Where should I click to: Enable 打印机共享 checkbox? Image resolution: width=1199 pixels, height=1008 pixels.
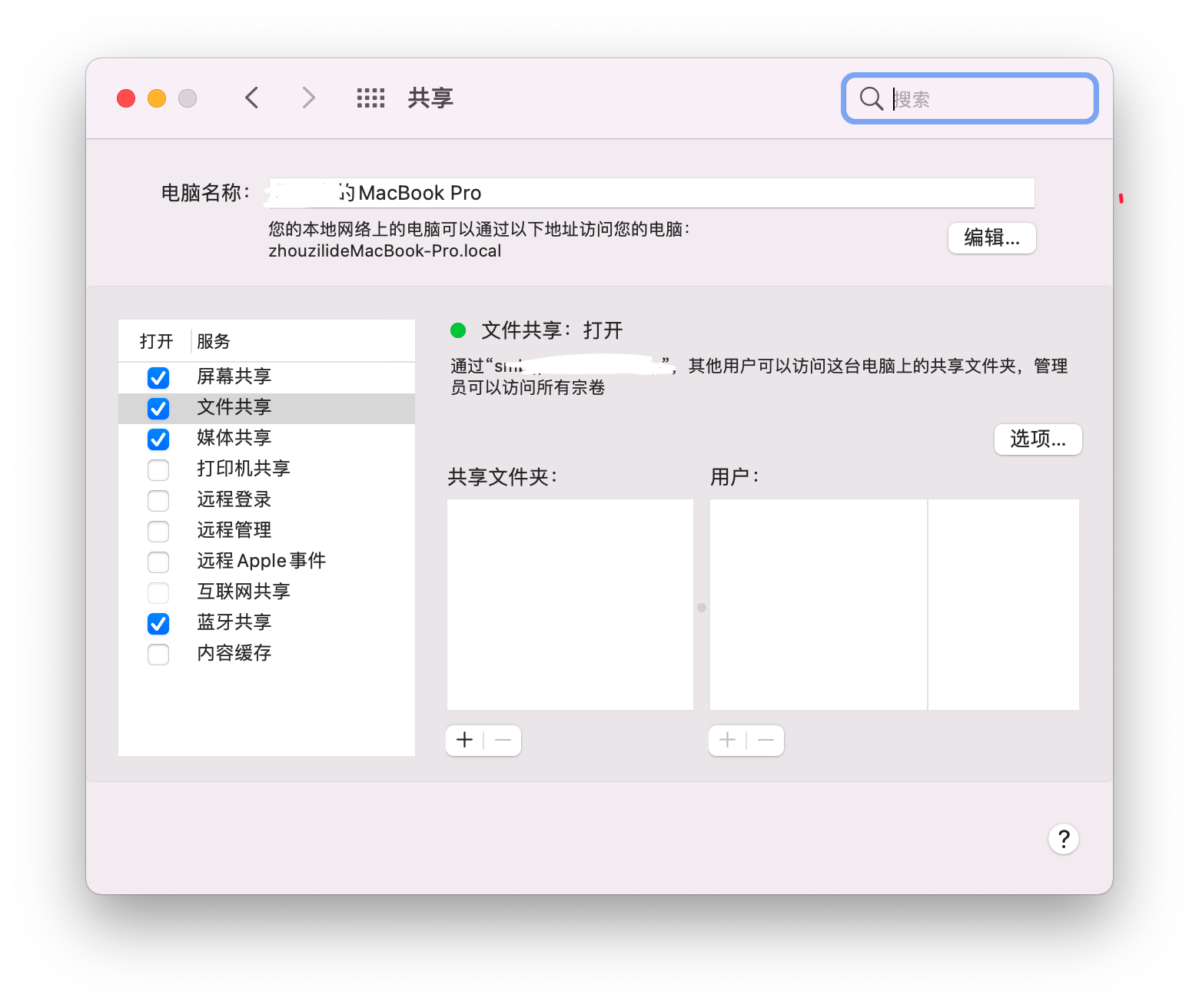pyautogui.click(x=158, y=469)
